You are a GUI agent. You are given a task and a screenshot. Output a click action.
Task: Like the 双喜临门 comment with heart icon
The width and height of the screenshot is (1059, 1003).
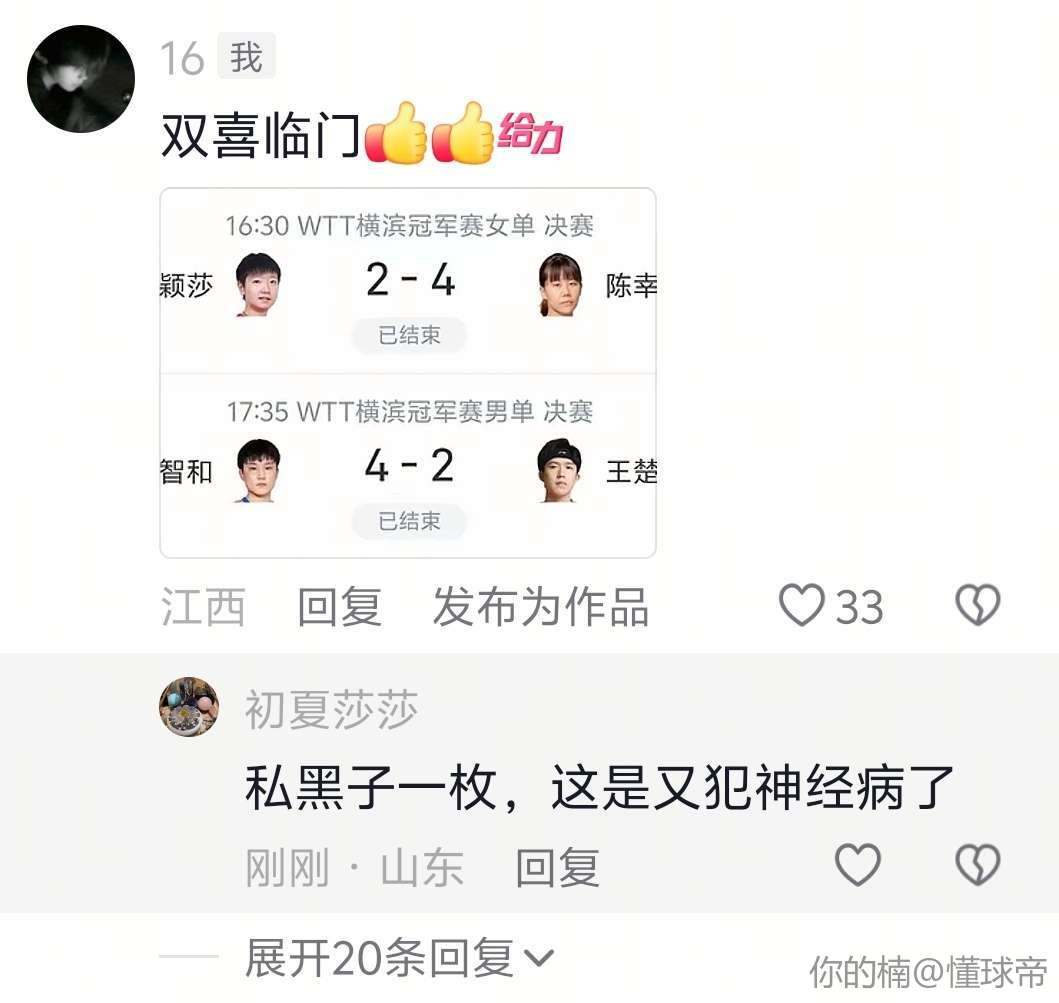click(802, 605)
